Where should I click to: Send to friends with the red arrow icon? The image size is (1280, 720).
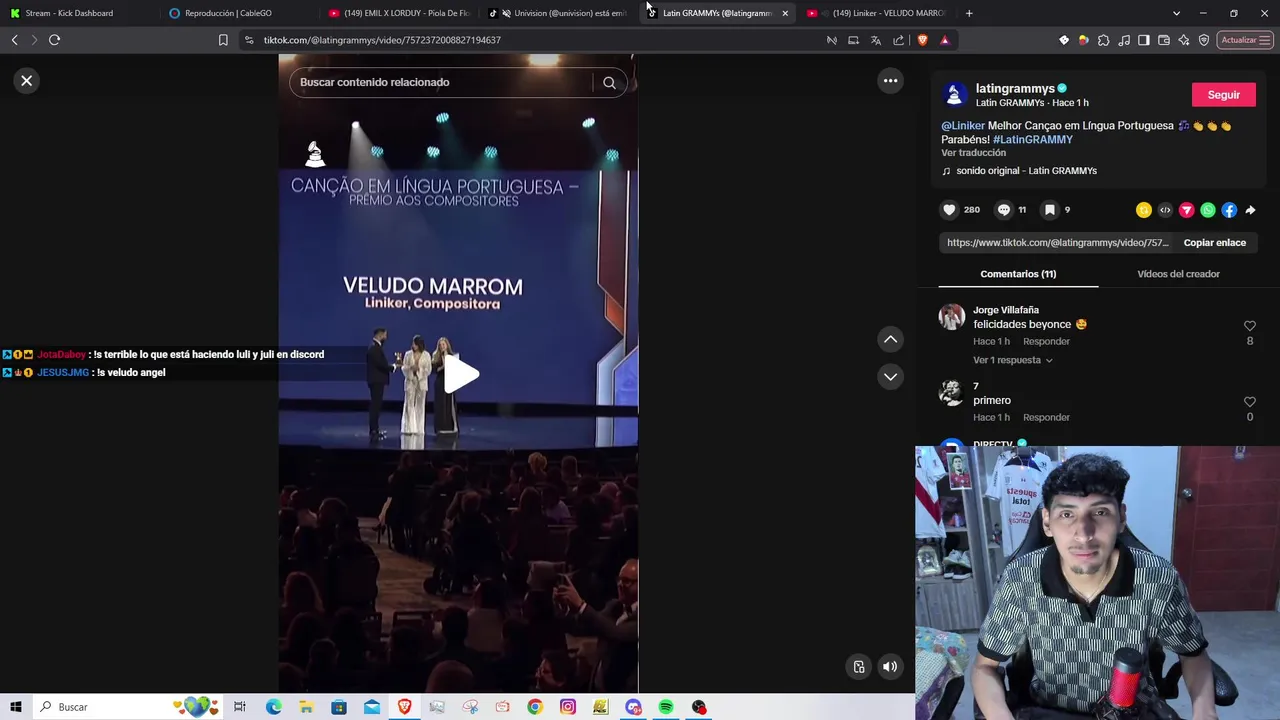click(1186, 210)
